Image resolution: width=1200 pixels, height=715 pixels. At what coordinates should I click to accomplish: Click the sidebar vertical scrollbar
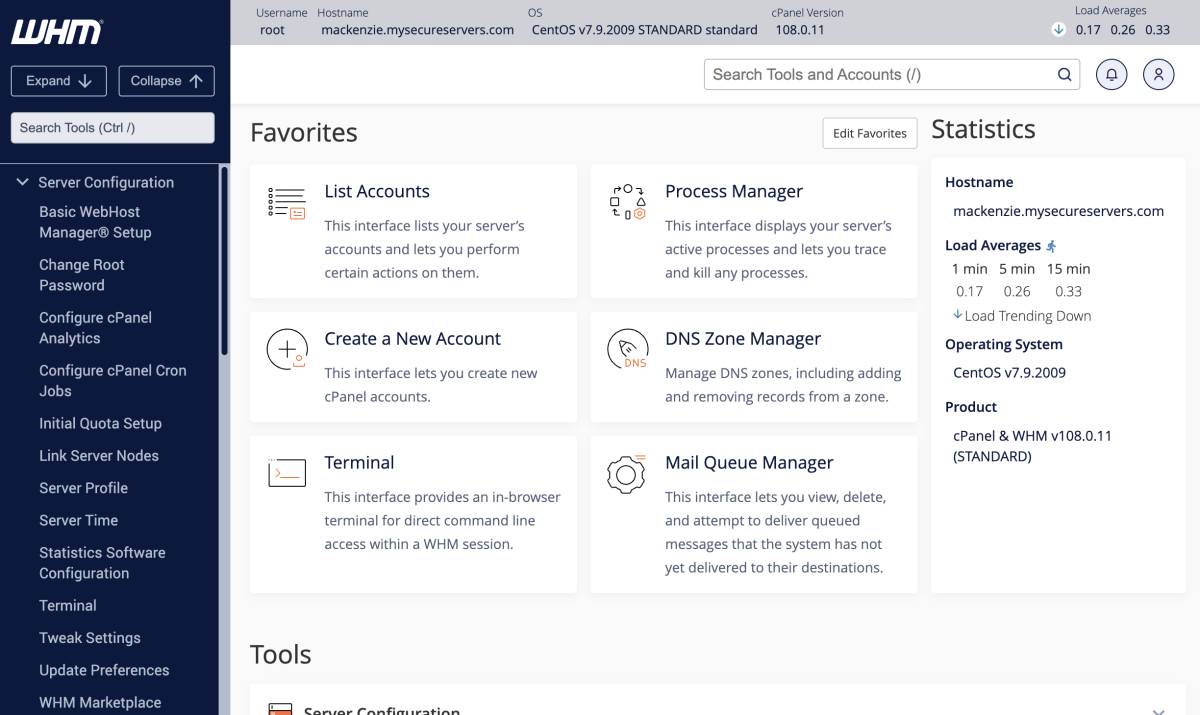coord(224,260)
